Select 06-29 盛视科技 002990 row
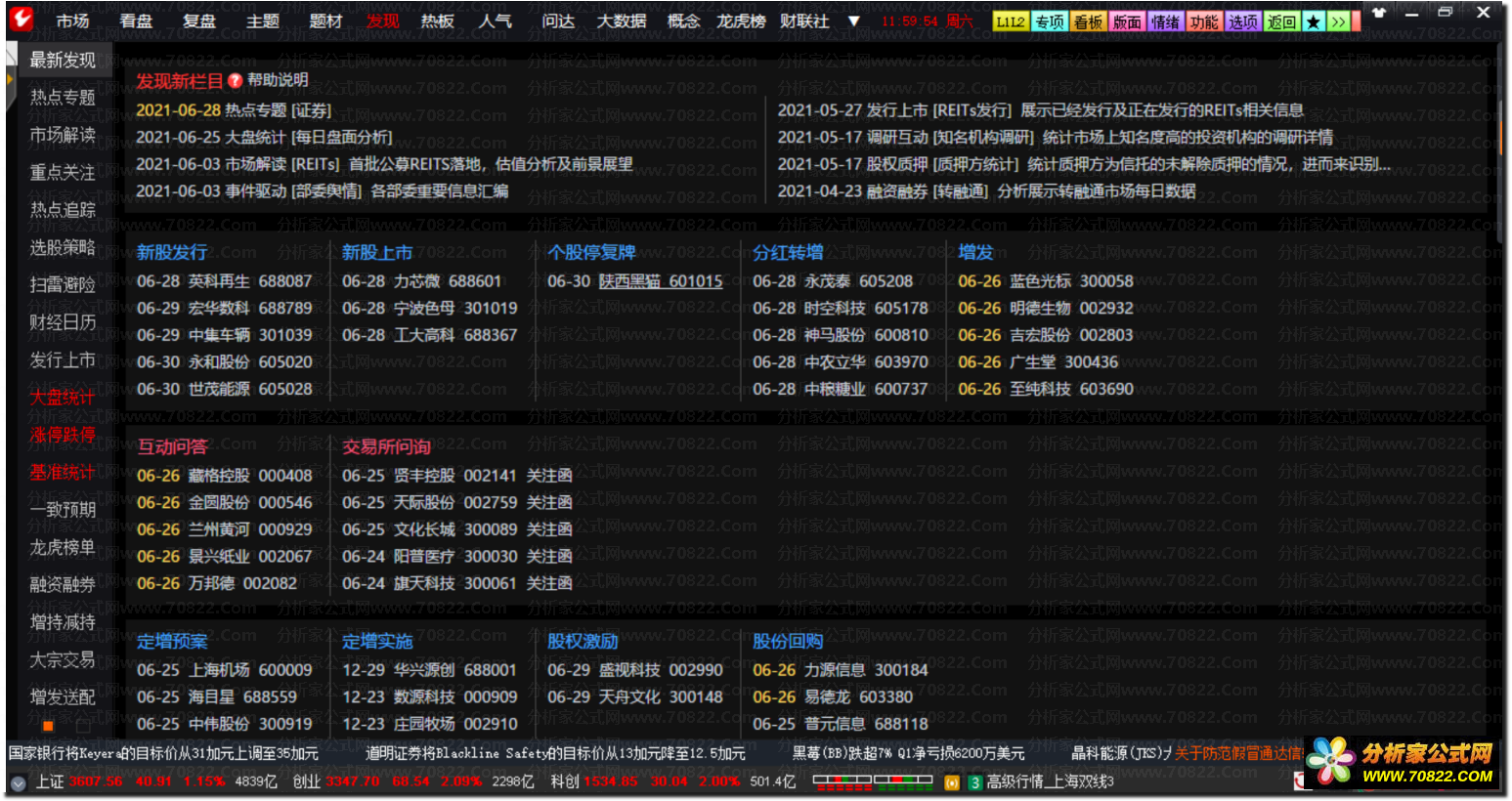The height and width of the screenshot is (801, 1512). tap(634, 670)
